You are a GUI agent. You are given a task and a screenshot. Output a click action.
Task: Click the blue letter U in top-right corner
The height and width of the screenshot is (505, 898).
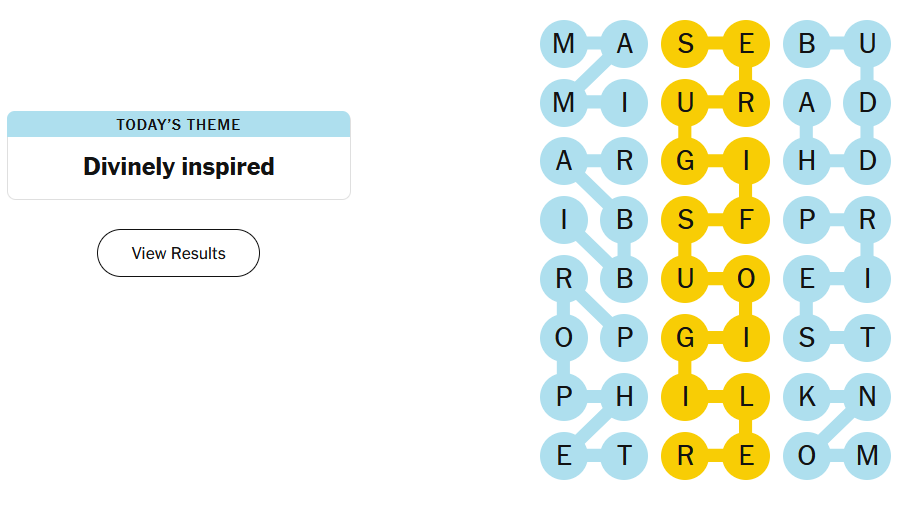click(867, 43)
